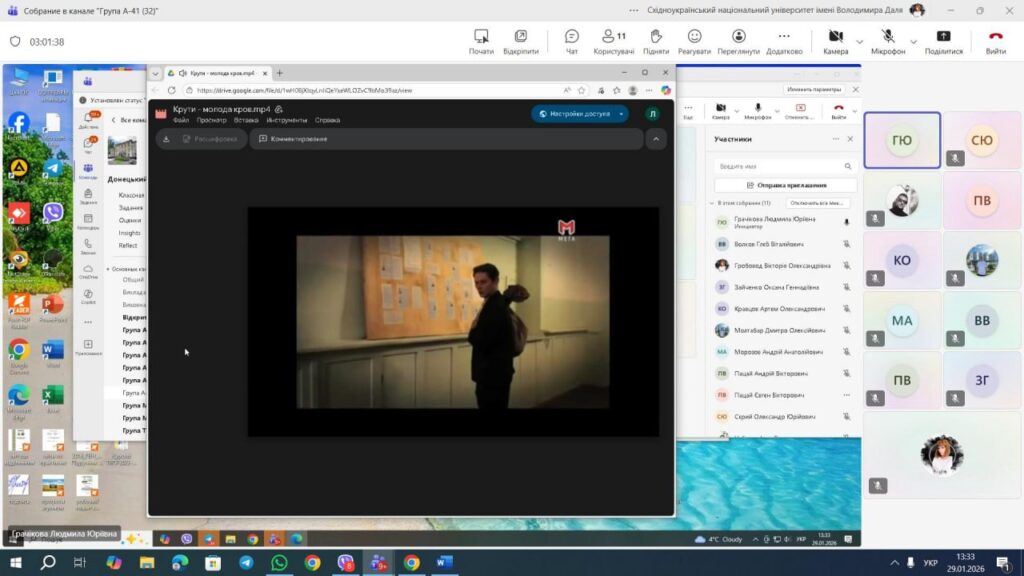Click the Windows taskbar search icon
The height and width of the screenshot is (576, 1024).
(x=47, y=563)
